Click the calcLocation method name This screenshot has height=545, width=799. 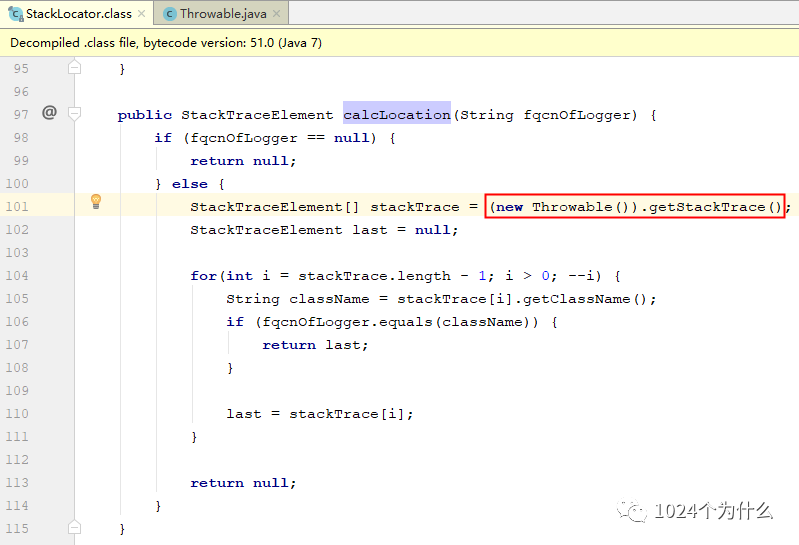396,115
